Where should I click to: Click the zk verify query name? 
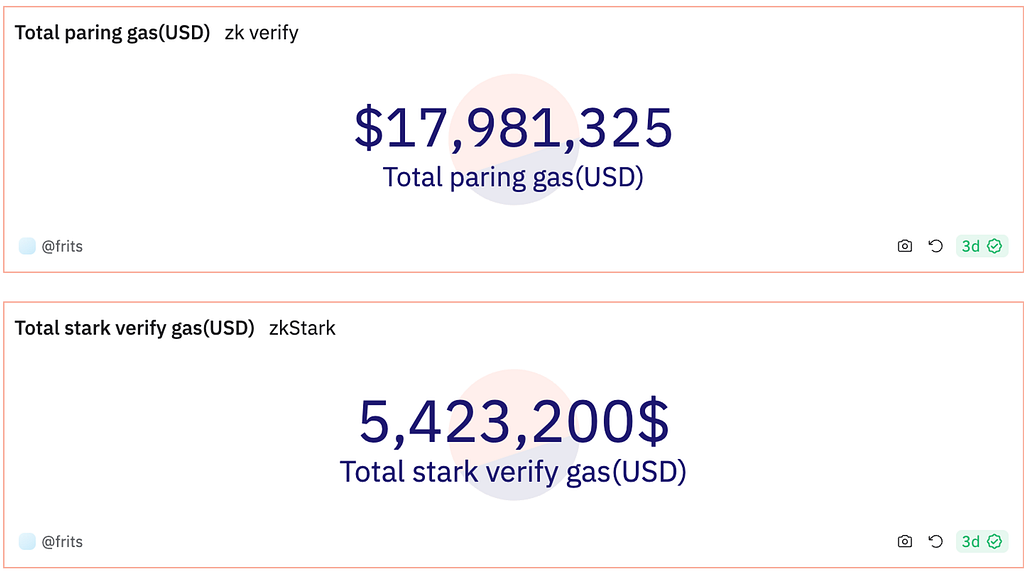[x=261, y=33]
